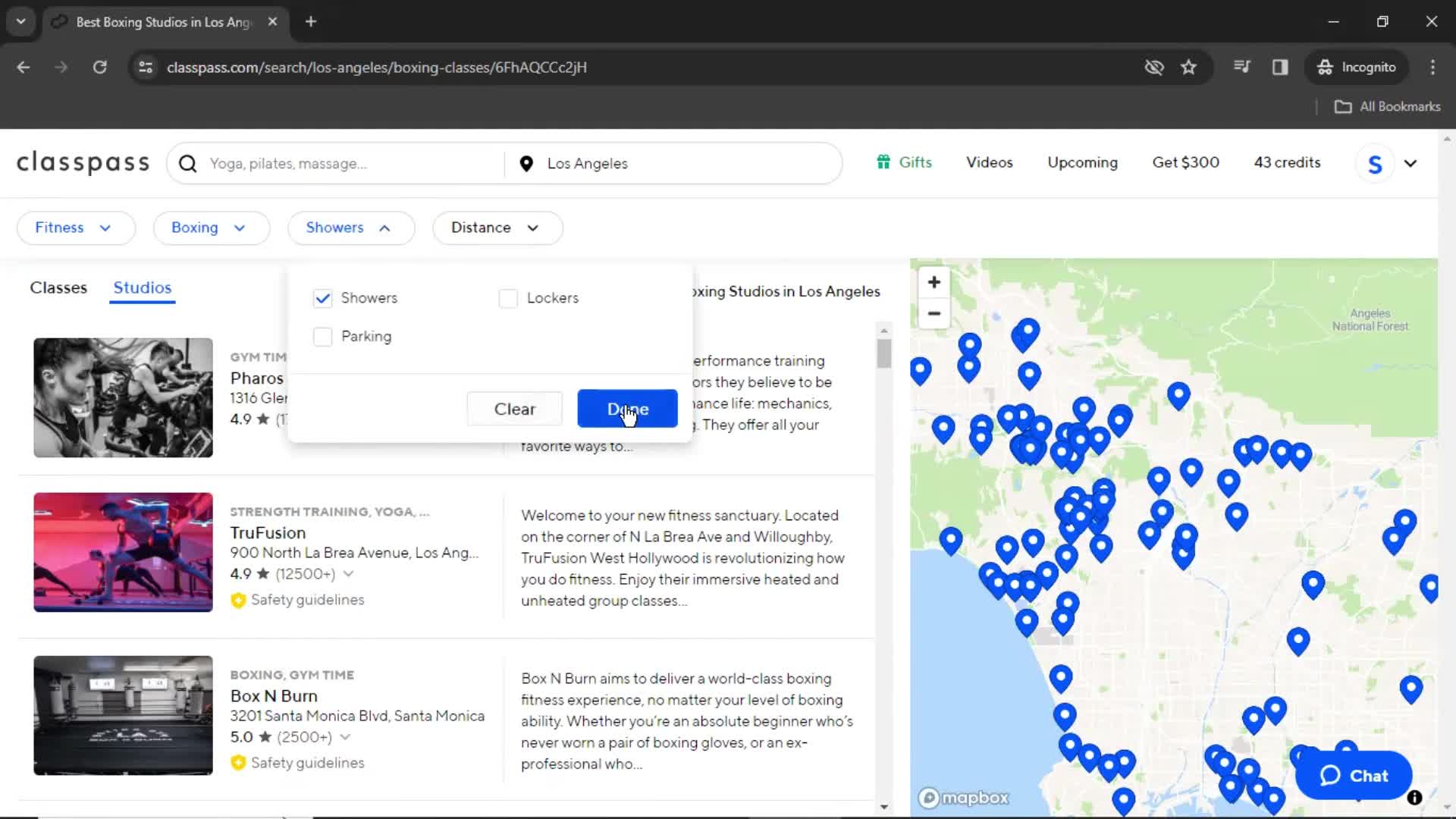Viewport: 1456px width, 819px height.
Task: Click the map pin near Angeles National Forest
Action: 1178,395
